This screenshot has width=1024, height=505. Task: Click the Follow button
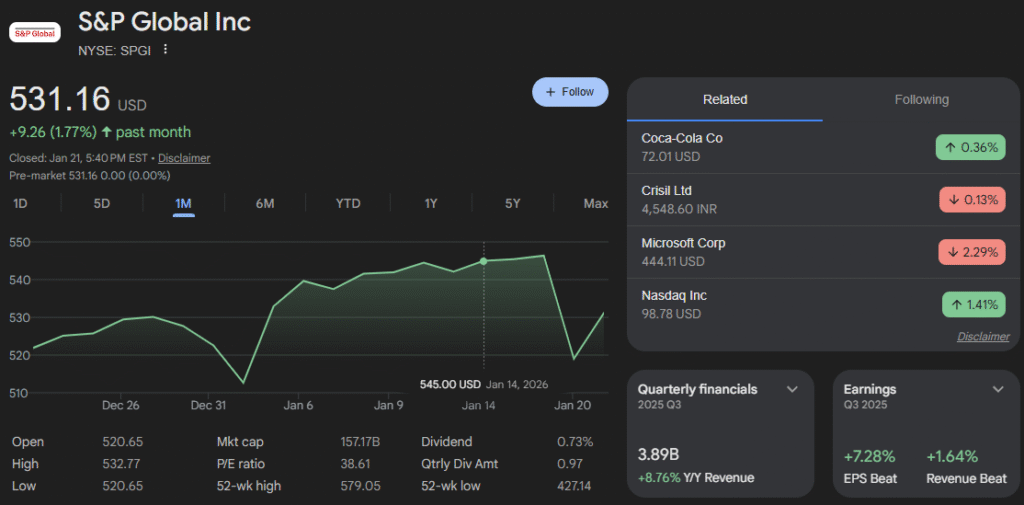[x=570, y=92]
